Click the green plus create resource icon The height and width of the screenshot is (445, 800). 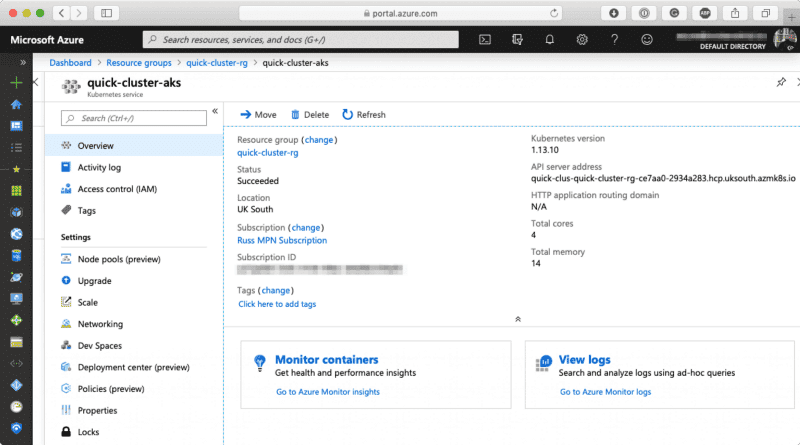point(16,83)
